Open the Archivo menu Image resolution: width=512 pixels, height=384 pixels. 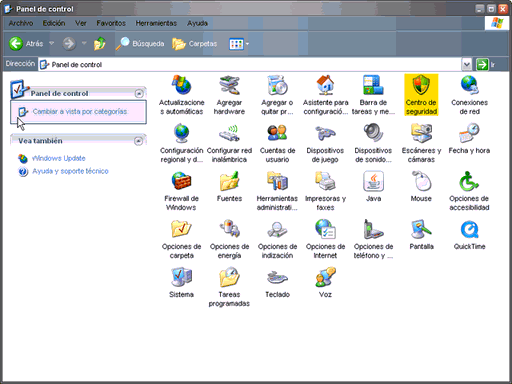pyautogui.click(x=21, y=23)
